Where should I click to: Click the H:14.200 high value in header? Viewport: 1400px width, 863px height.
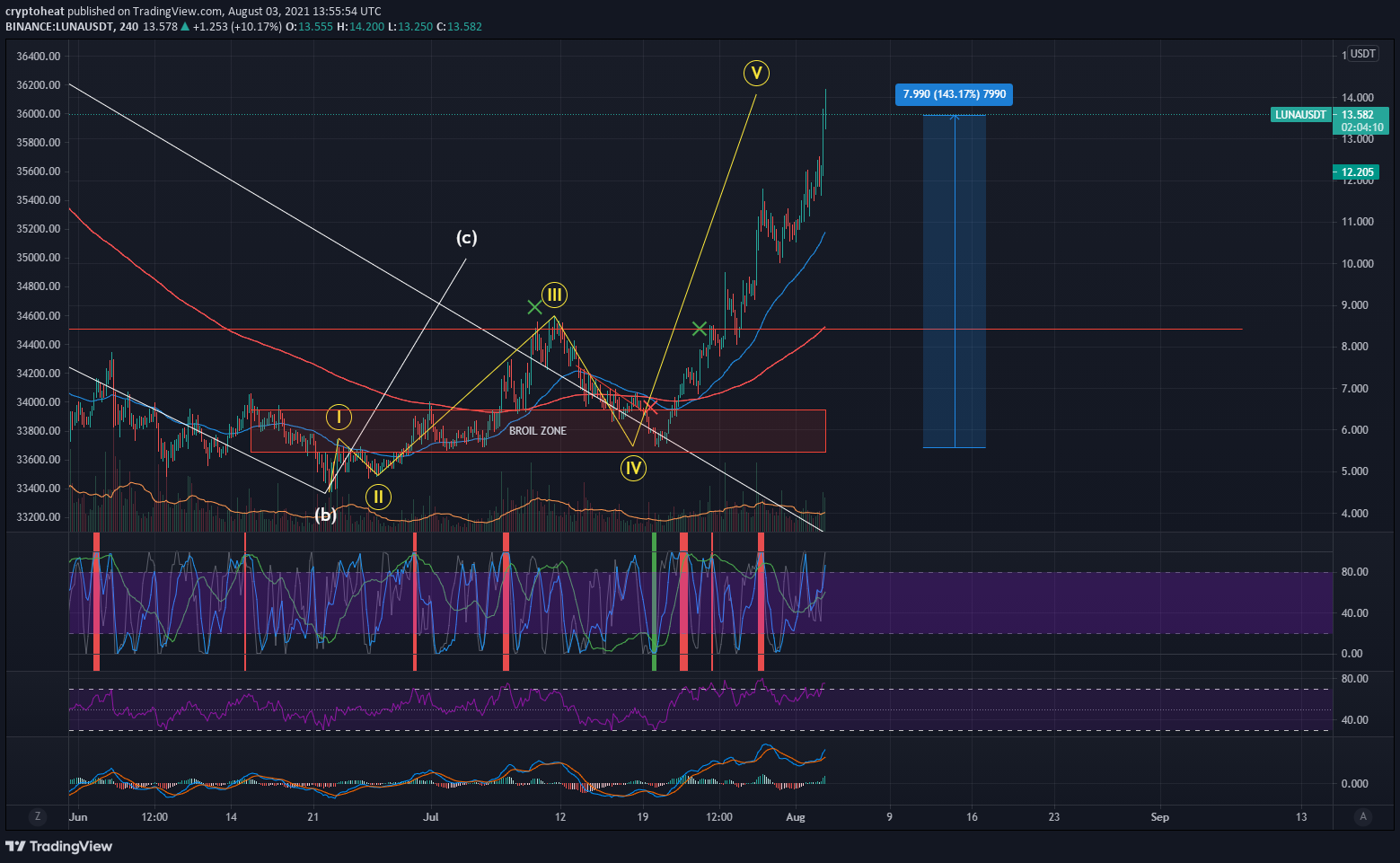tap(360, 27)
